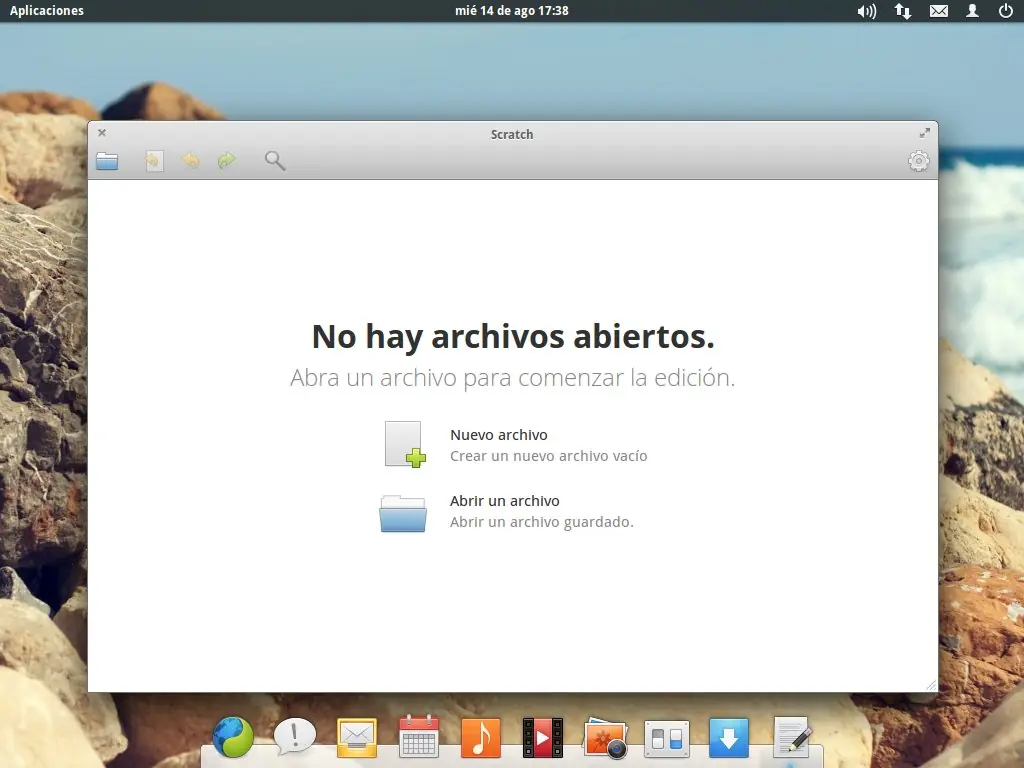Open the network indicator
1024x768 pixels.
pos(903,11)
